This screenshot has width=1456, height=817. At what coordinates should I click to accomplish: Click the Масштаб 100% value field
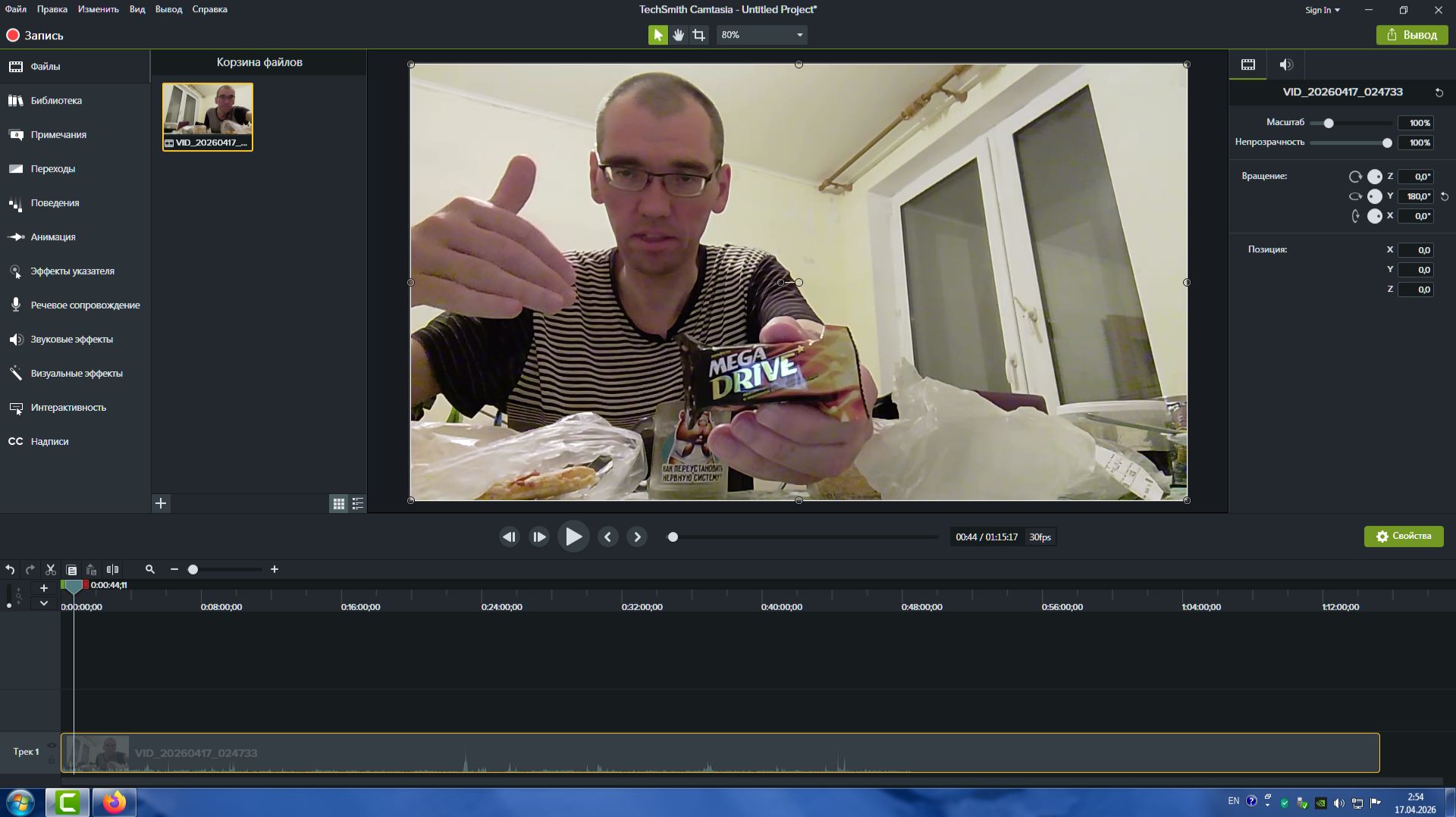(x=1416, y=123)
